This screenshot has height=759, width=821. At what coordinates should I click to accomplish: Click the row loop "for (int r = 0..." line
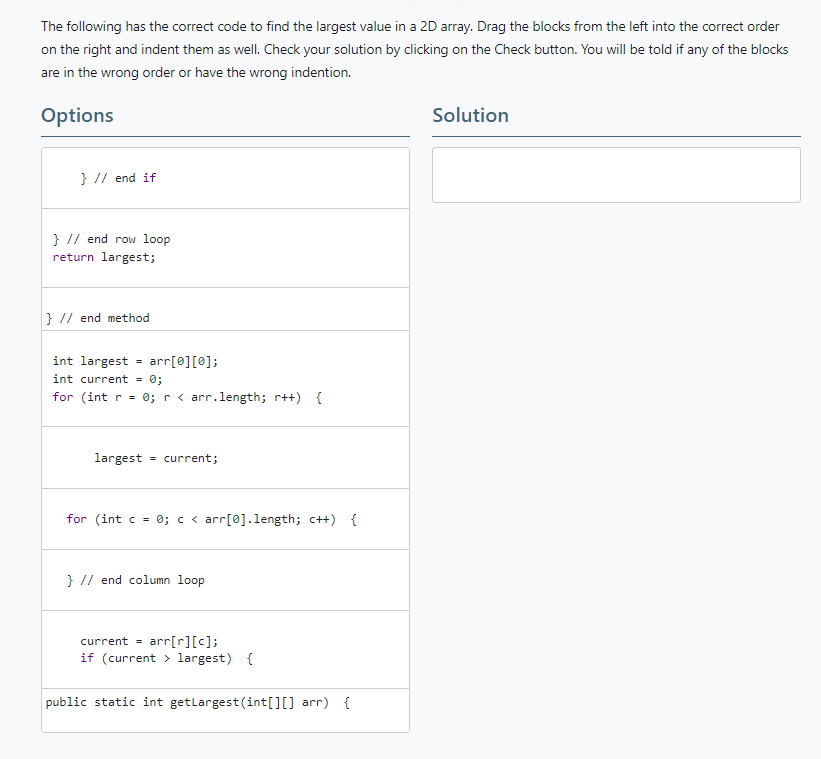[184, 397]
